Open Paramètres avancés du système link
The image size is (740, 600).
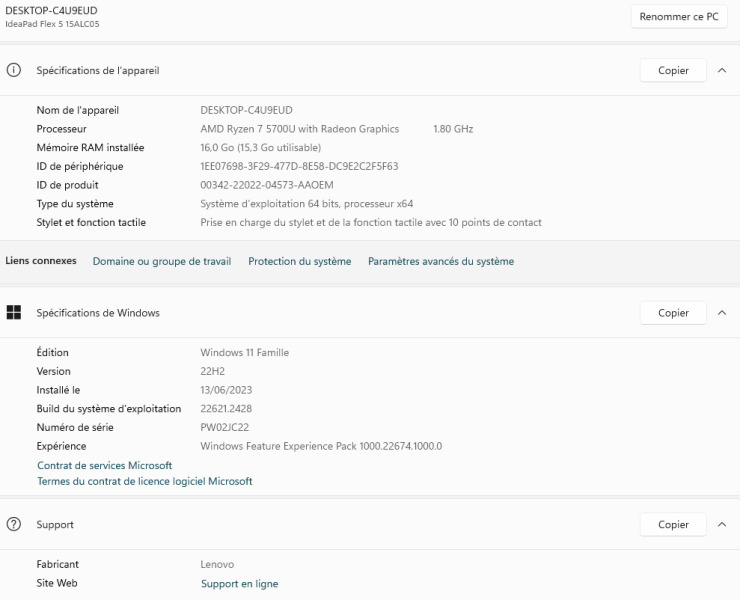(x=441, y=261)
